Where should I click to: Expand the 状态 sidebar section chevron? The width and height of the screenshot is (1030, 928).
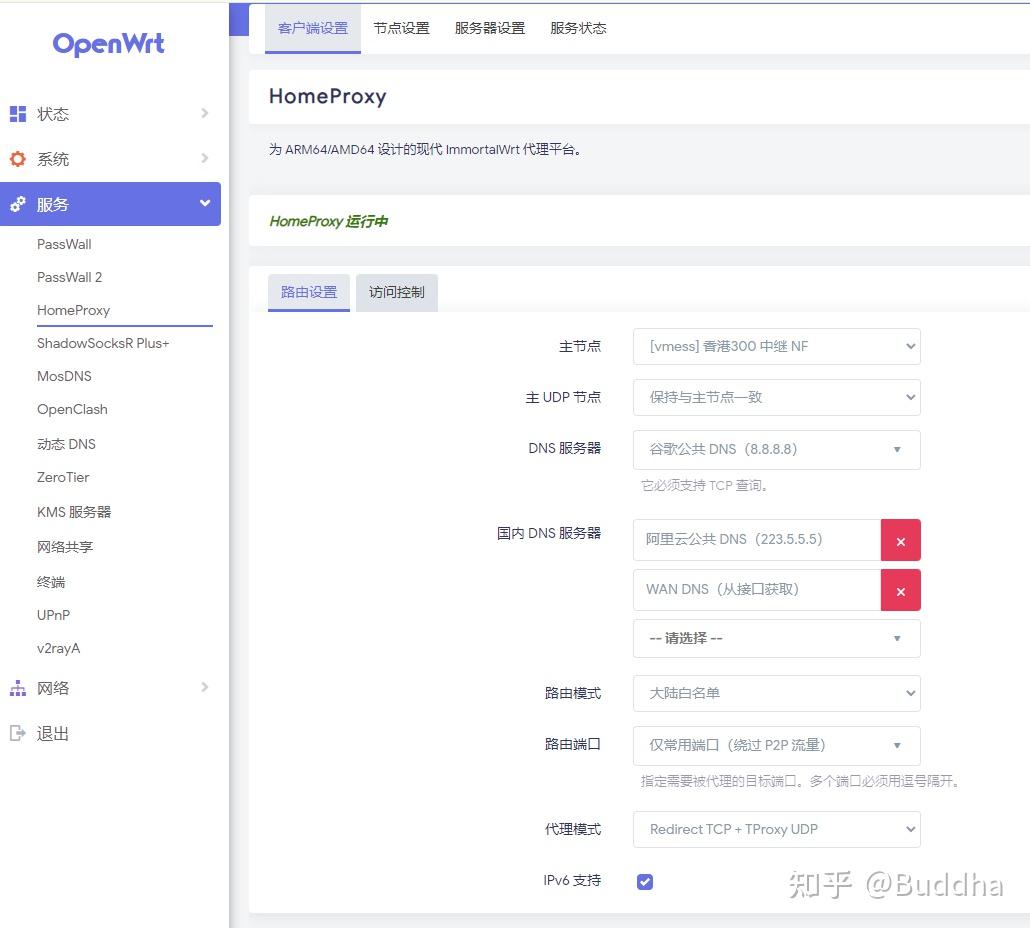(204, 113)
